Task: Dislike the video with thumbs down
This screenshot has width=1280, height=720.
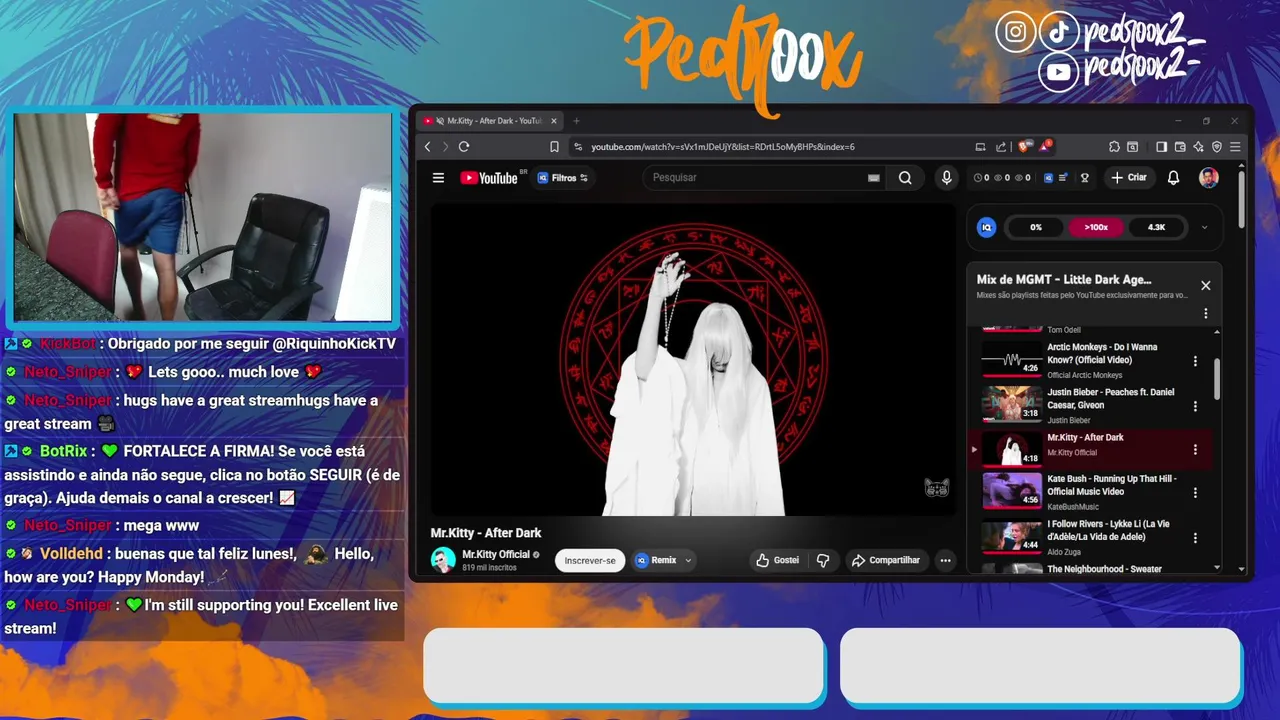Action: tap(823, 560)
